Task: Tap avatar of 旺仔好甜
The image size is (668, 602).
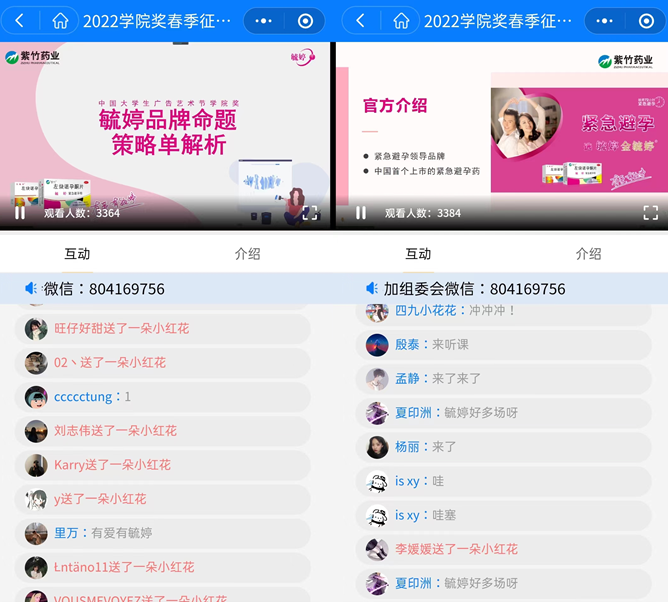Action: pos(36,328)
